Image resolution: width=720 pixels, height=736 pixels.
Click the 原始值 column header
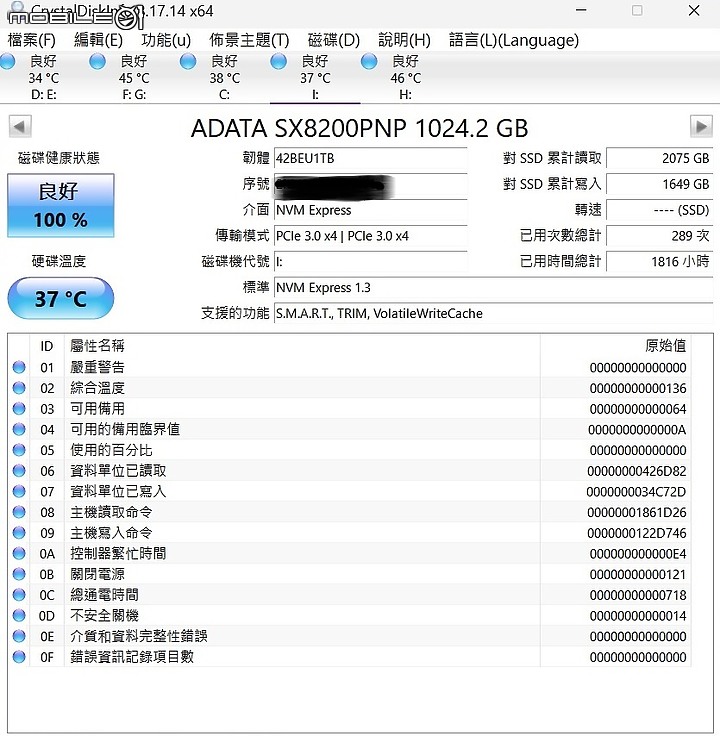[615, 346]
